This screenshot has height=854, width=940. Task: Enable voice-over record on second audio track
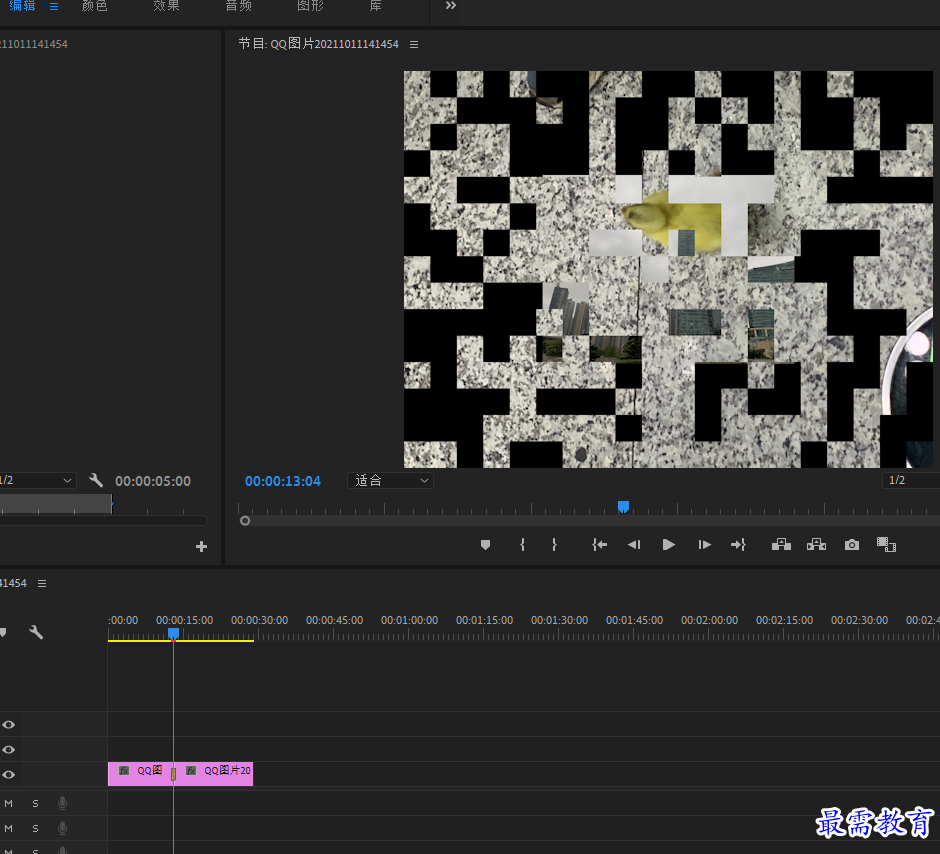[62, 828]
